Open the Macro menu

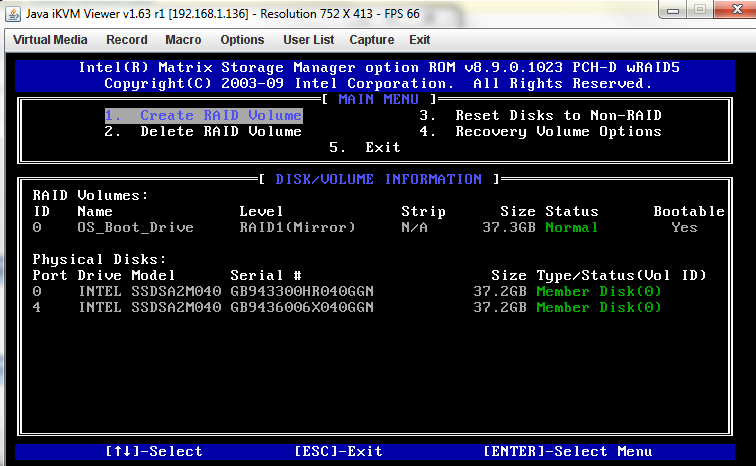183,40
